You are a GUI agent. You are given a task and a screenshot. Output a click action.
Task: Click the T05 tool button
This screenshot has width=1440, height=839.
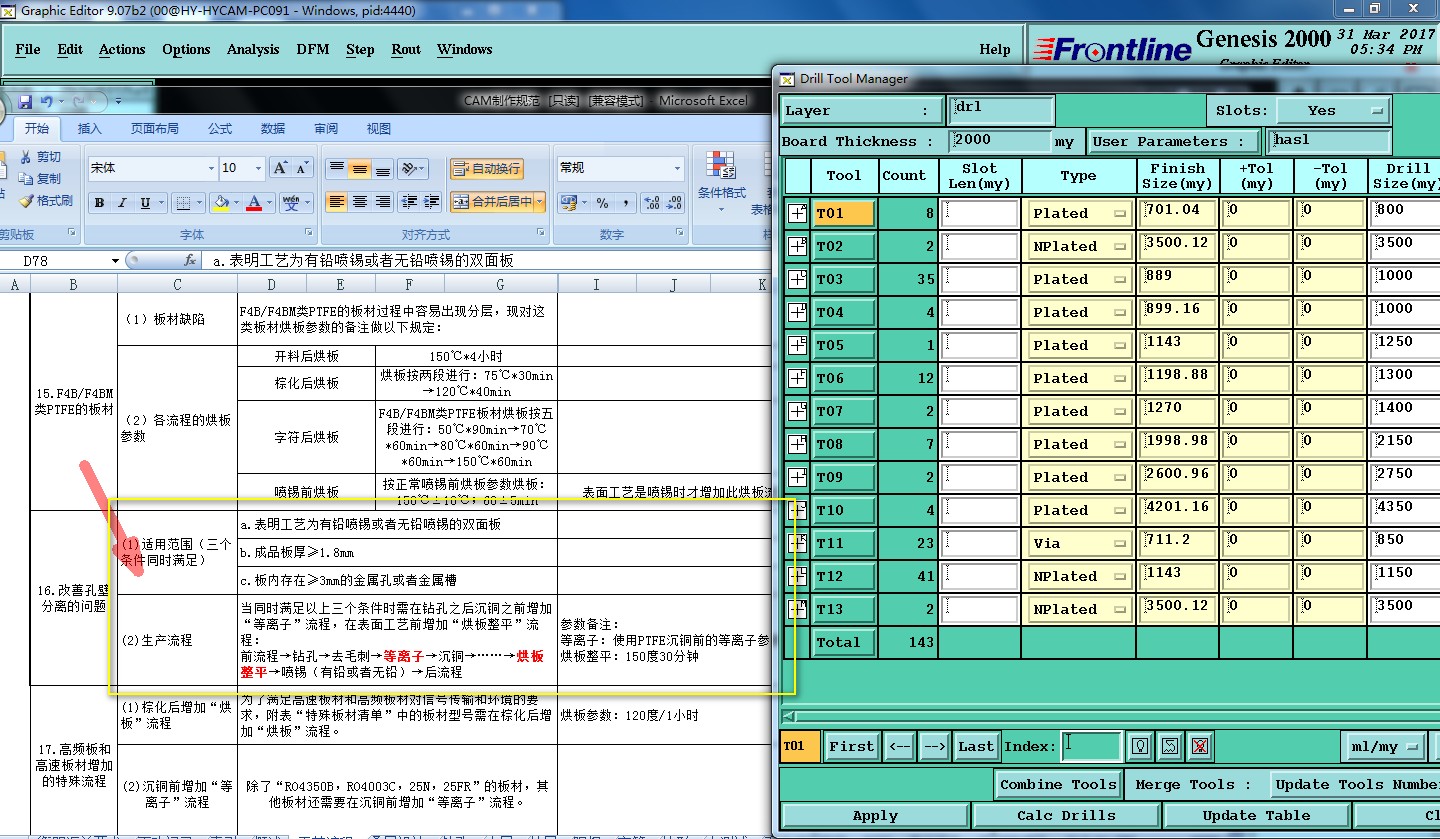tap(844, 345)
